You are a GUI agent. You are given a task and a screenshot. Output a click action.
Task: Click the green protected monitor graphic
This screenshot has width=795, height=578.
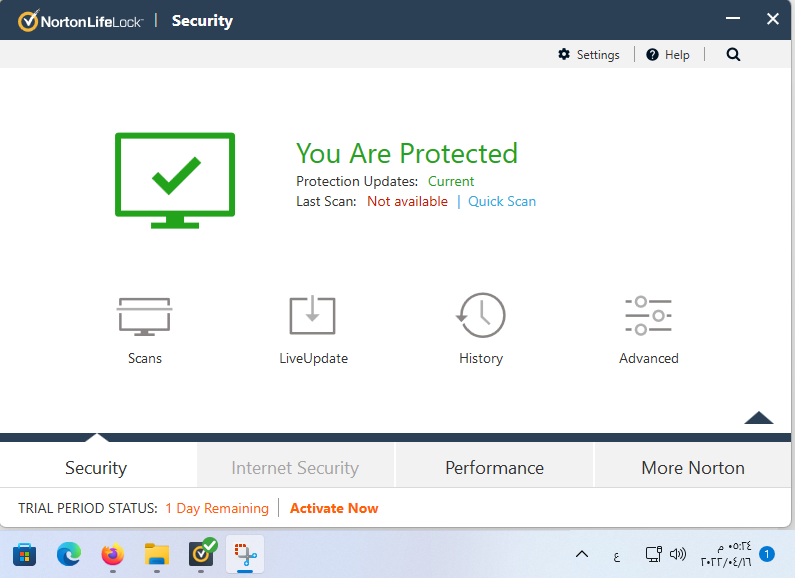coord(175,180)
